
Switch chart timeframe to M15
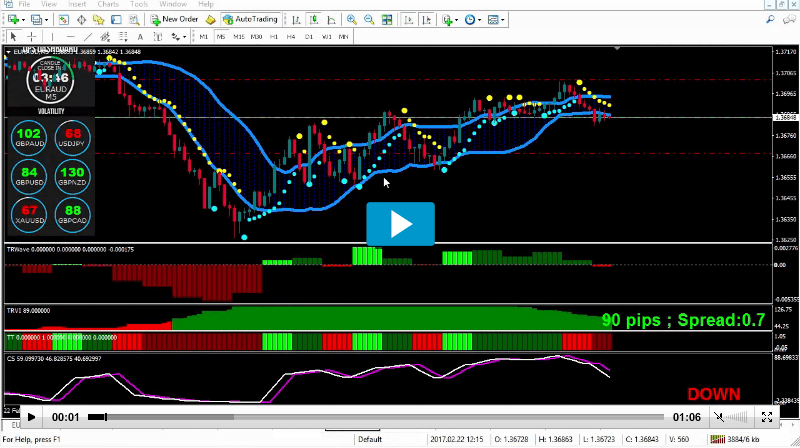pos(239,37)
